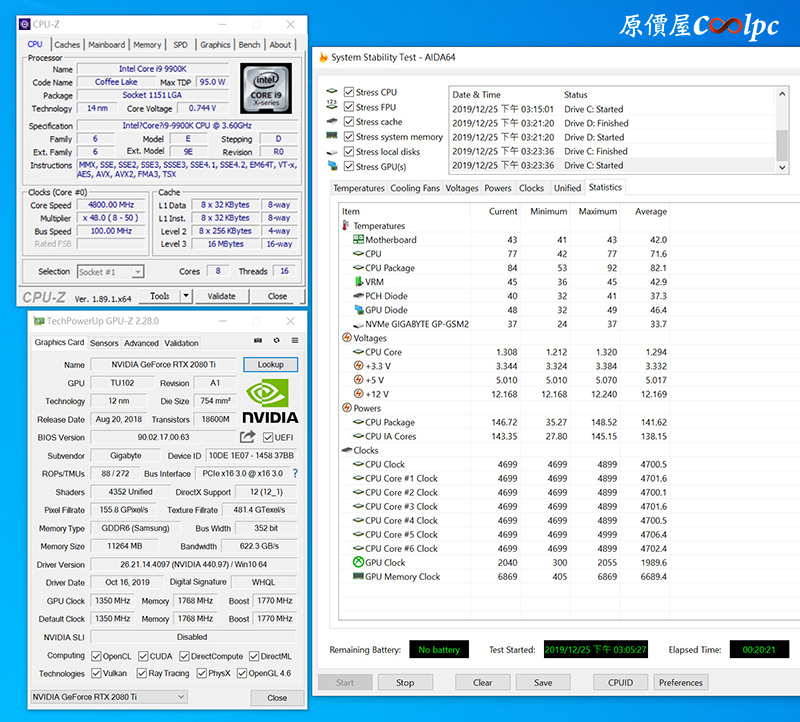This screenshot has height=722, width=800.
Task: Click GPU-Z refresh icon
Action: coord(277,340)
